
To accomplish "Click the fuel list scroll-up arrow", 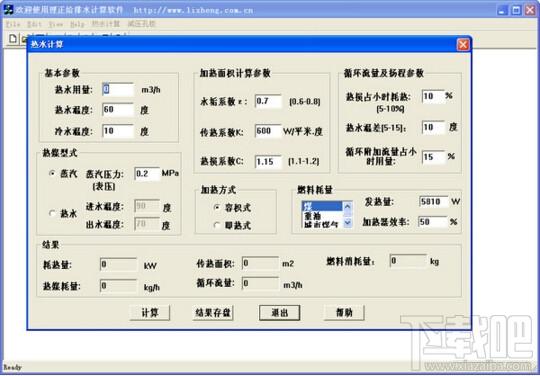I will click(347, 206).
